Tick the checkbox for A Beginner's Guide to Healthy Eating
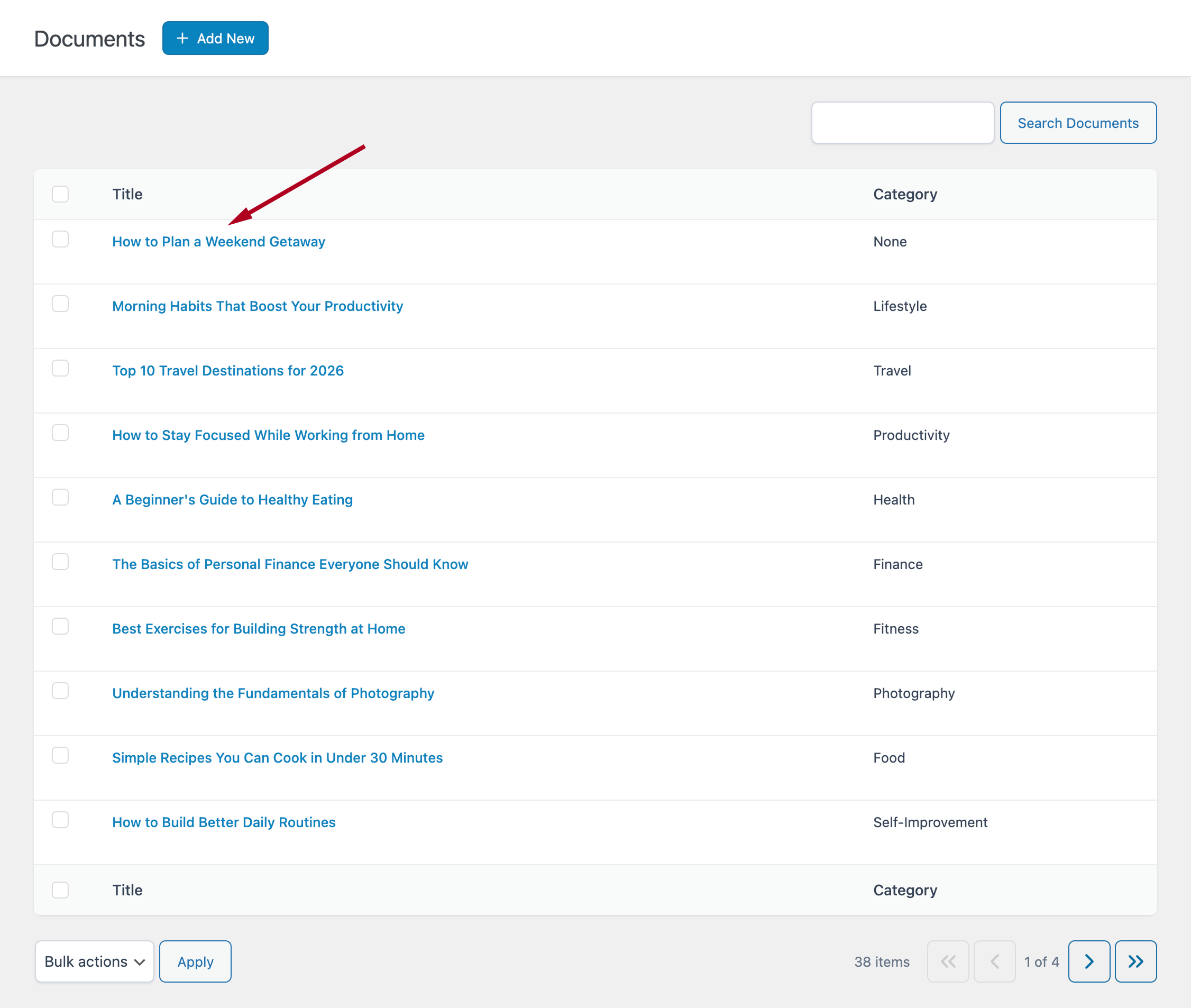The image size is (1191, 1008). click(x=60, y=498)
